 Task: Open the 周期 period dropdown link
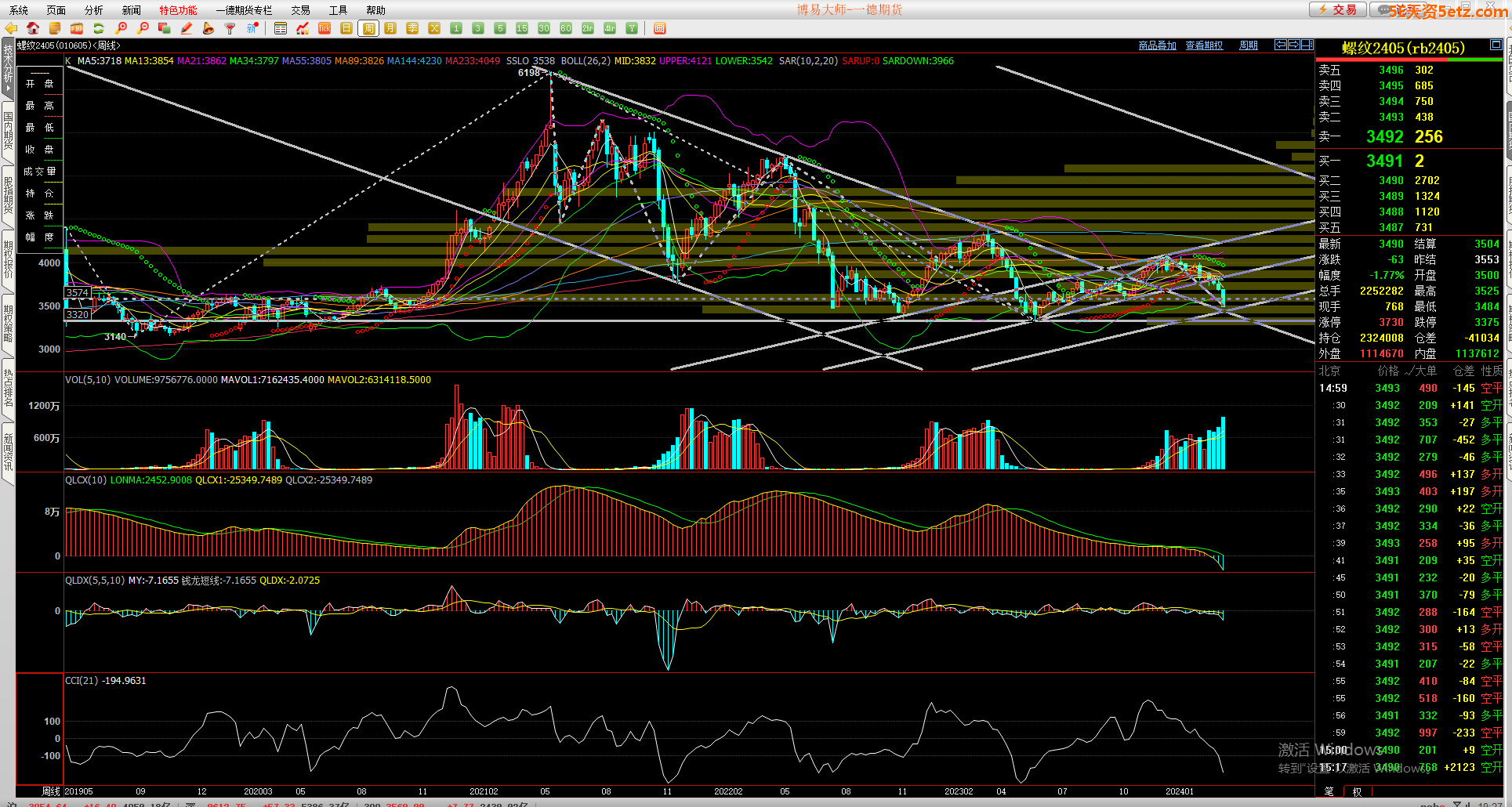pos(1248,45)
